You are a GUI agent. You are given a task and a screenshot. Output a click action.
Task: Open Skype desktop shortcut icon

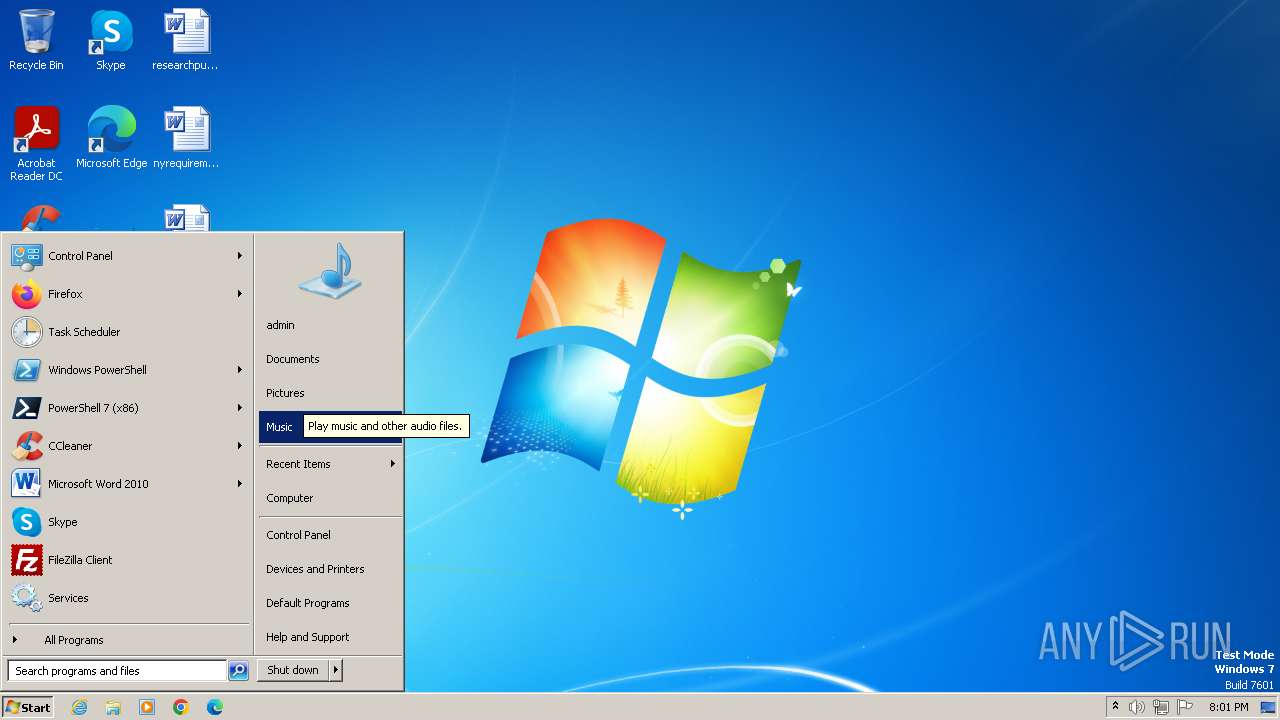pos(111,40)
